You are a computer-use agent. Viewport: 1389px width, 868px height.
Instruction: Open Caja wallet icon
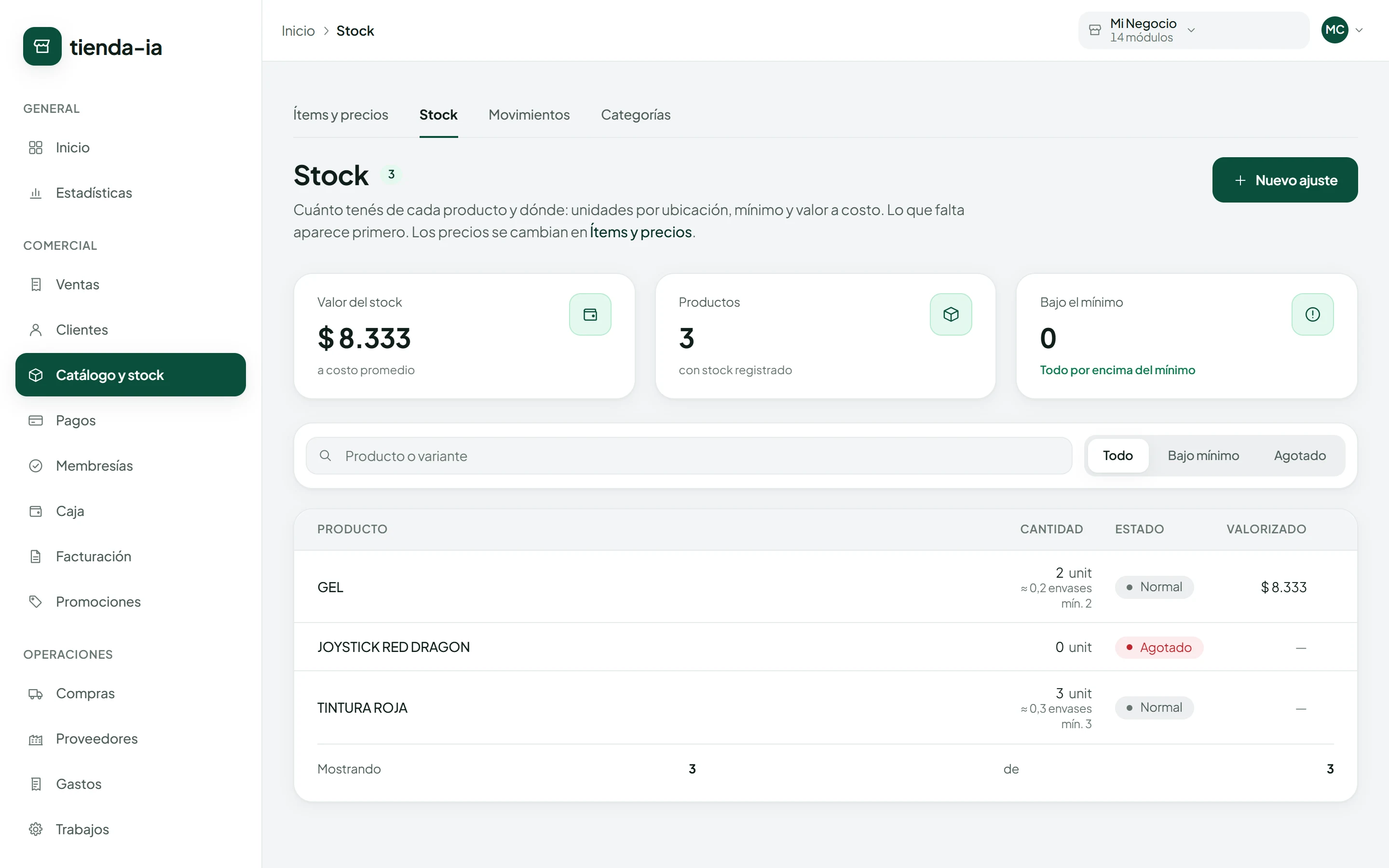pyautogui.click(x=36, y=511)
